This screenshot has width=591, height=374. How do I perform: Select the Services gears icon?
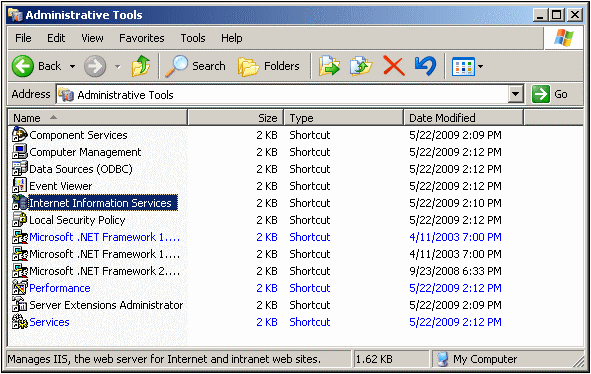[x=20, y=322]
